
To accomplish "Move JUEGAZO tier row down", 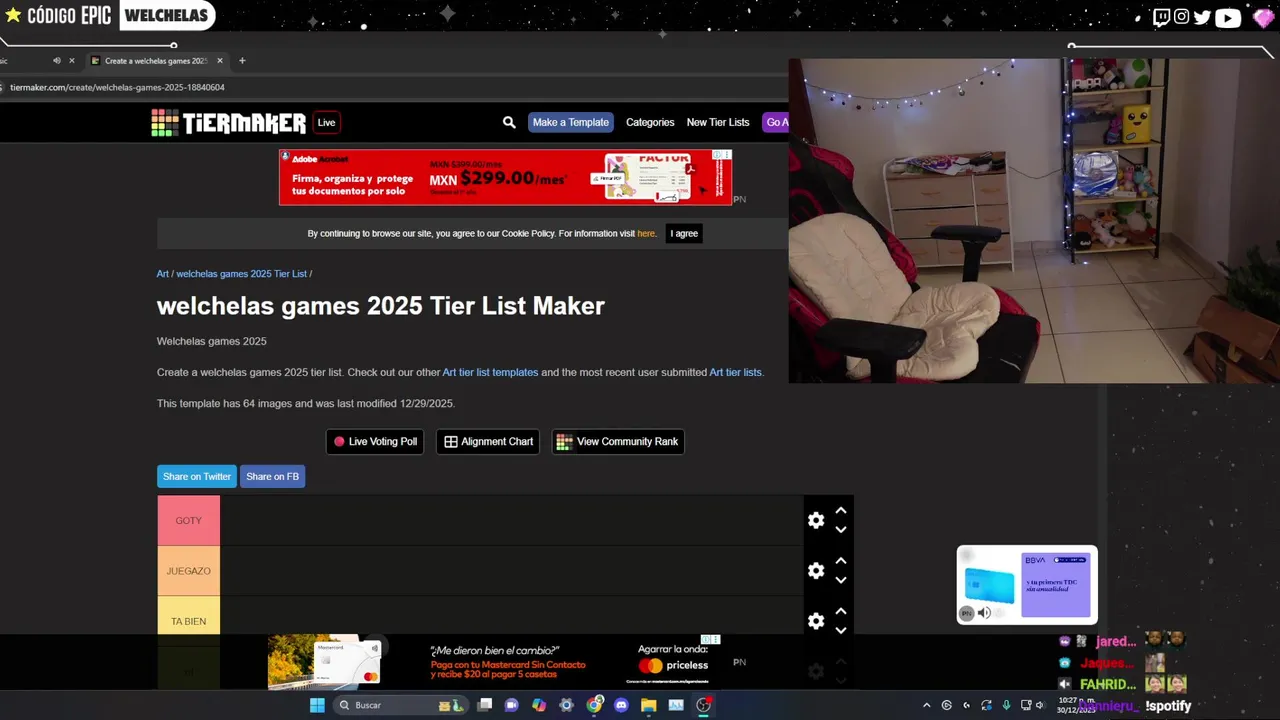I will (x=841, y=580).
